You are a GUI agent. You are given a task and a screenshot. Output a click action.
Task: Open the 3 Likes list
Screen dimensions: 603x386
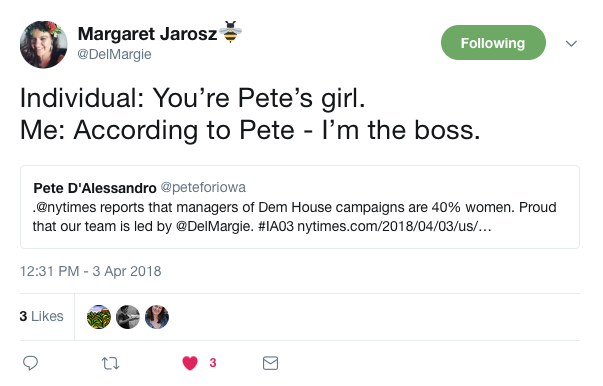(42, 316)
